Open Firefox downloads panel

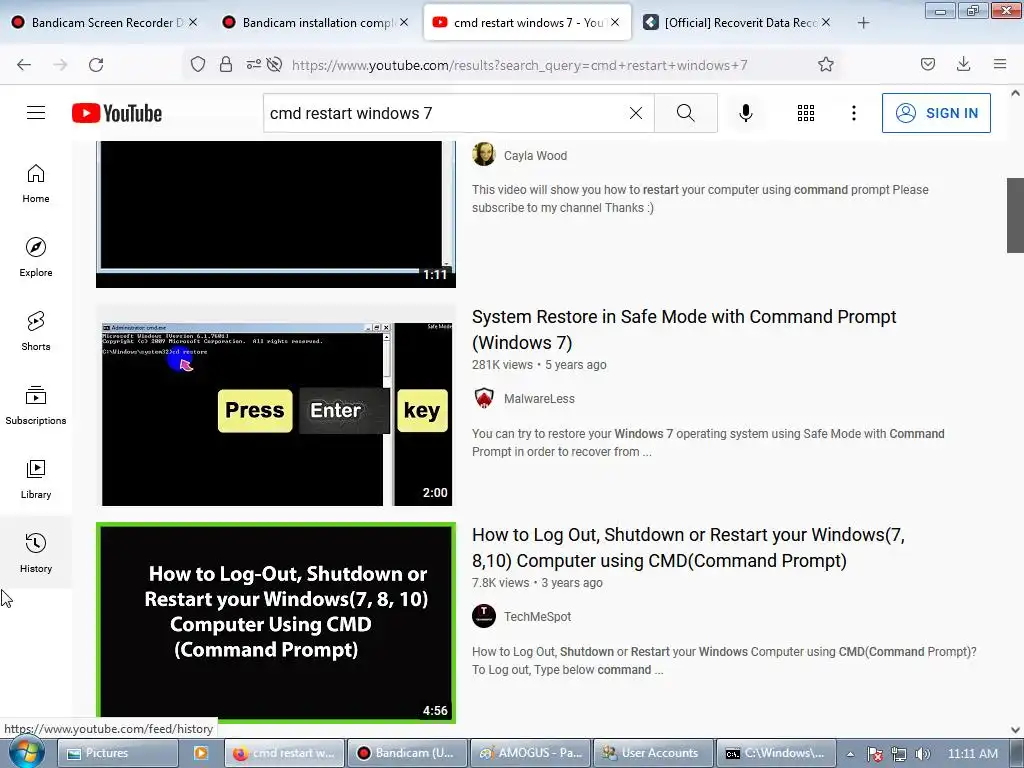[x=963, y=64]
